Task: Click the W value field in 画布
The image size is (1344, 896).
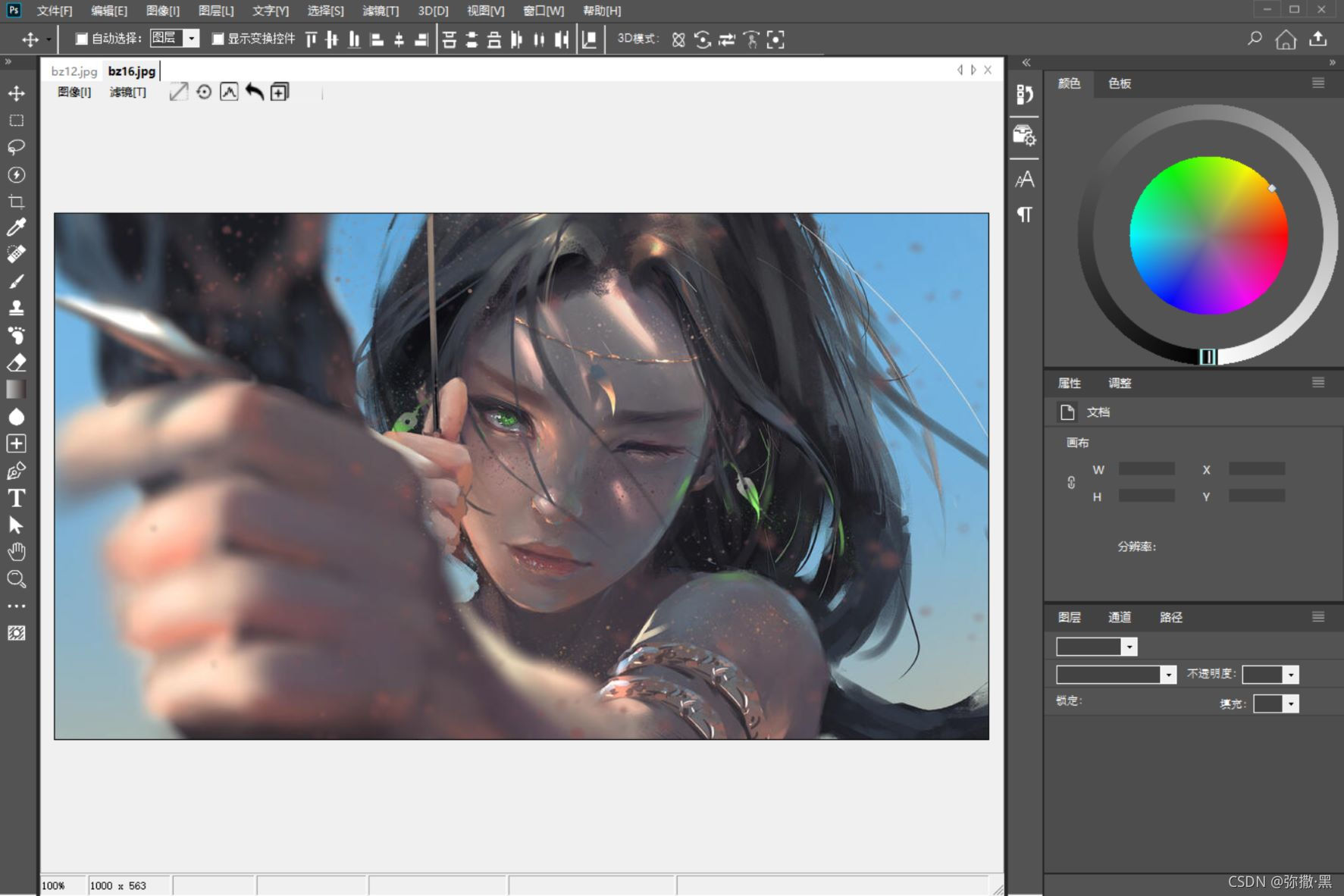Action: 1146,469
